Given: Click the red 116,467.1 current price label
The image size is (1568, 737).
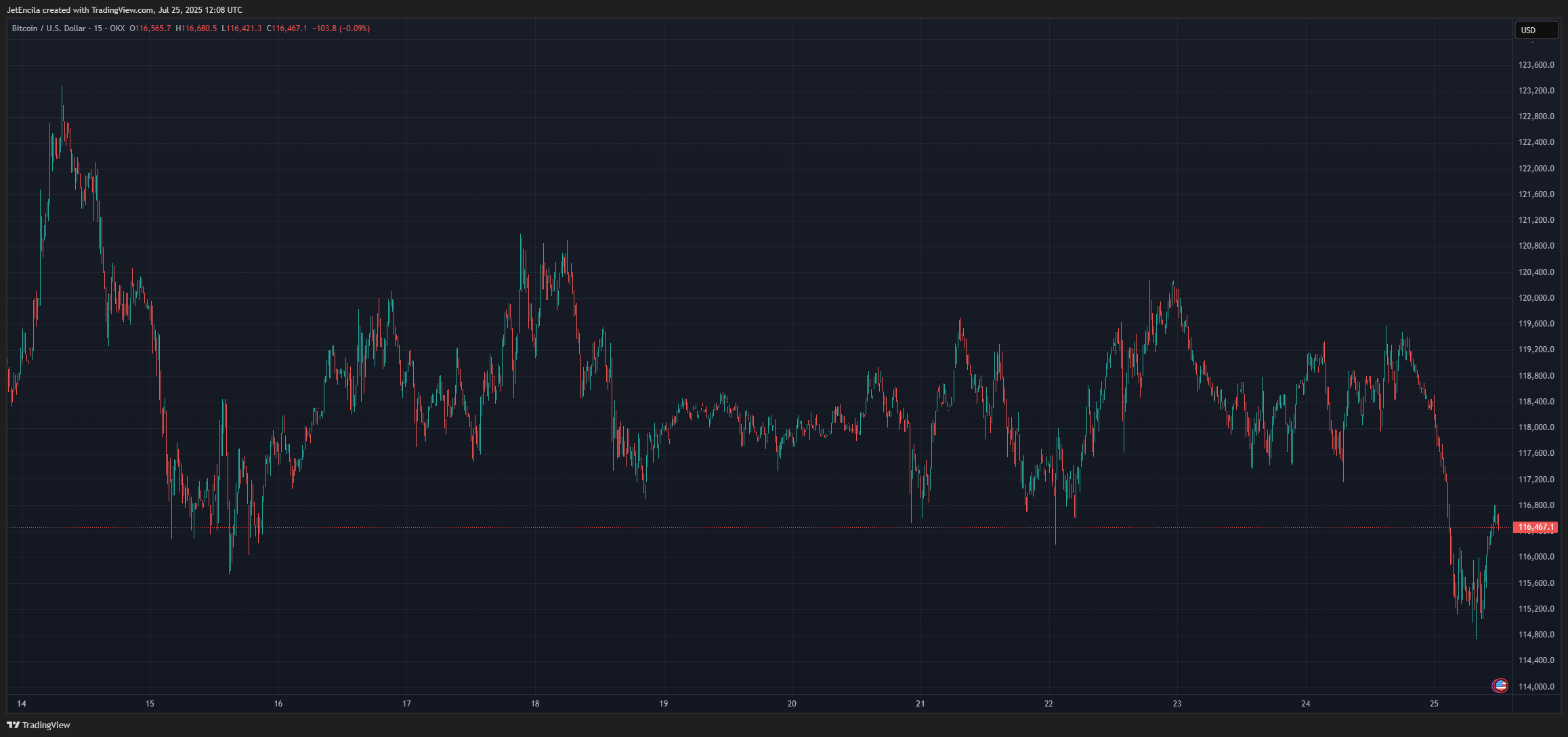Looking at the screenshot, I should click(1535, 527).
